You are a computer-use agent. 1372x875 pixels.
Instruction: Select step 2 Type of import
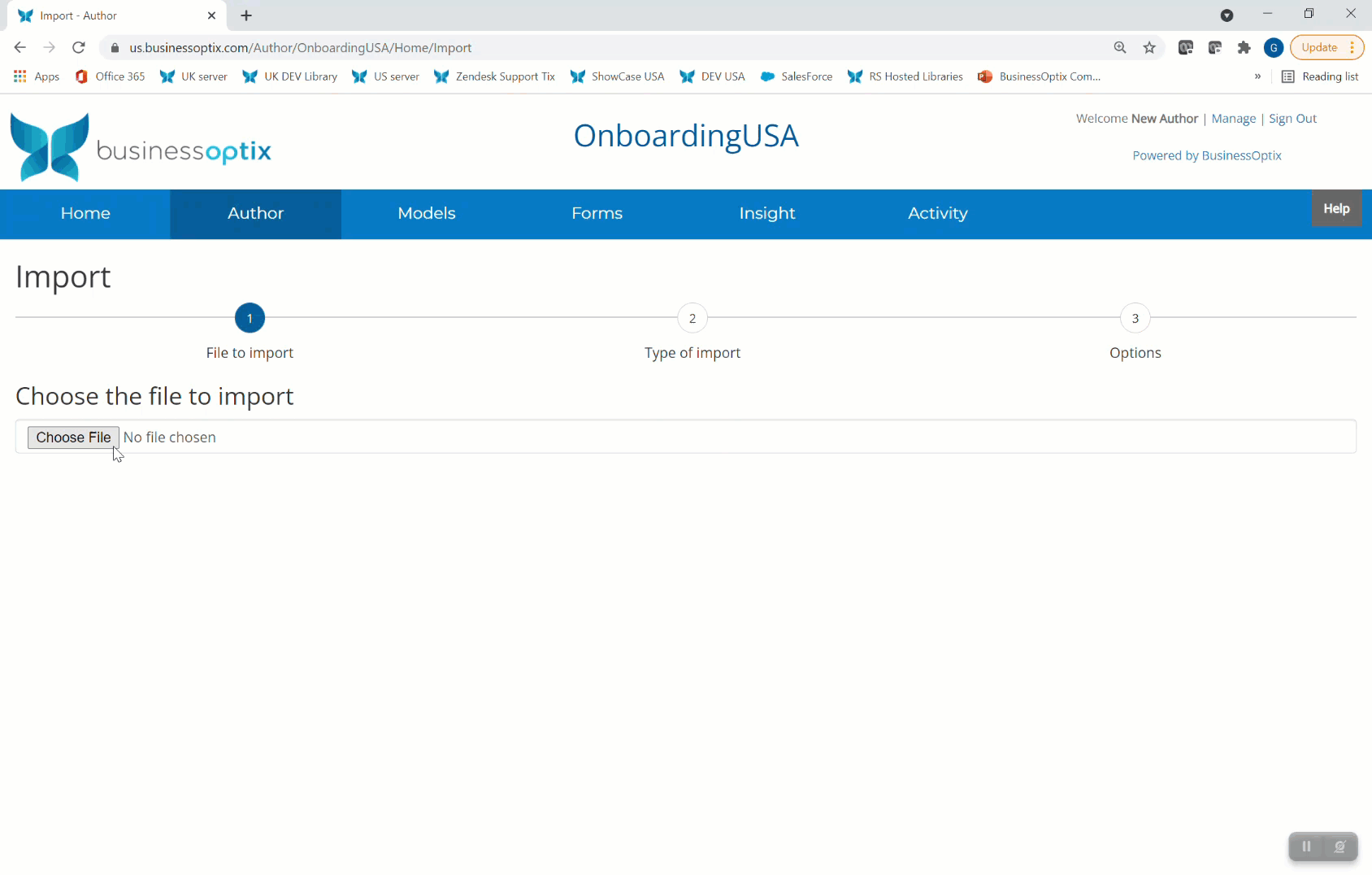tap(692, 318)
